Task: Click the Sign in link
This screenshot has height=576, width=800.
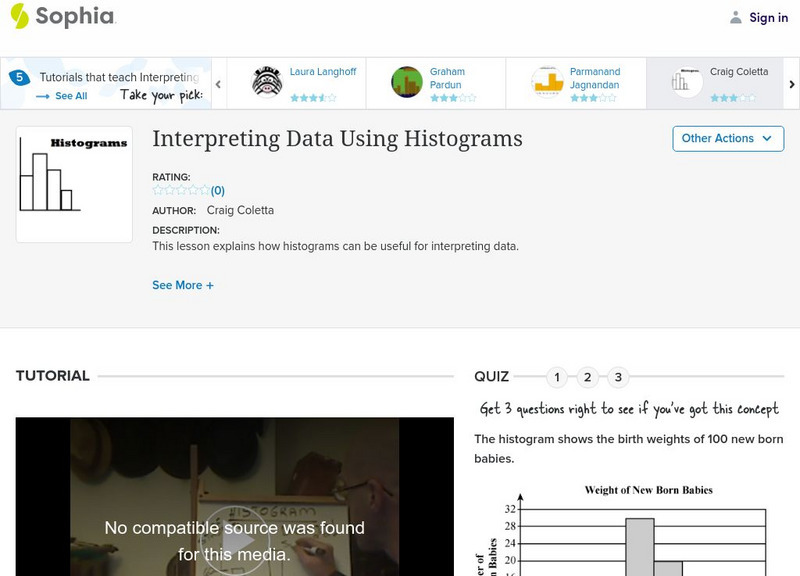Action: (x=768, y=17)
